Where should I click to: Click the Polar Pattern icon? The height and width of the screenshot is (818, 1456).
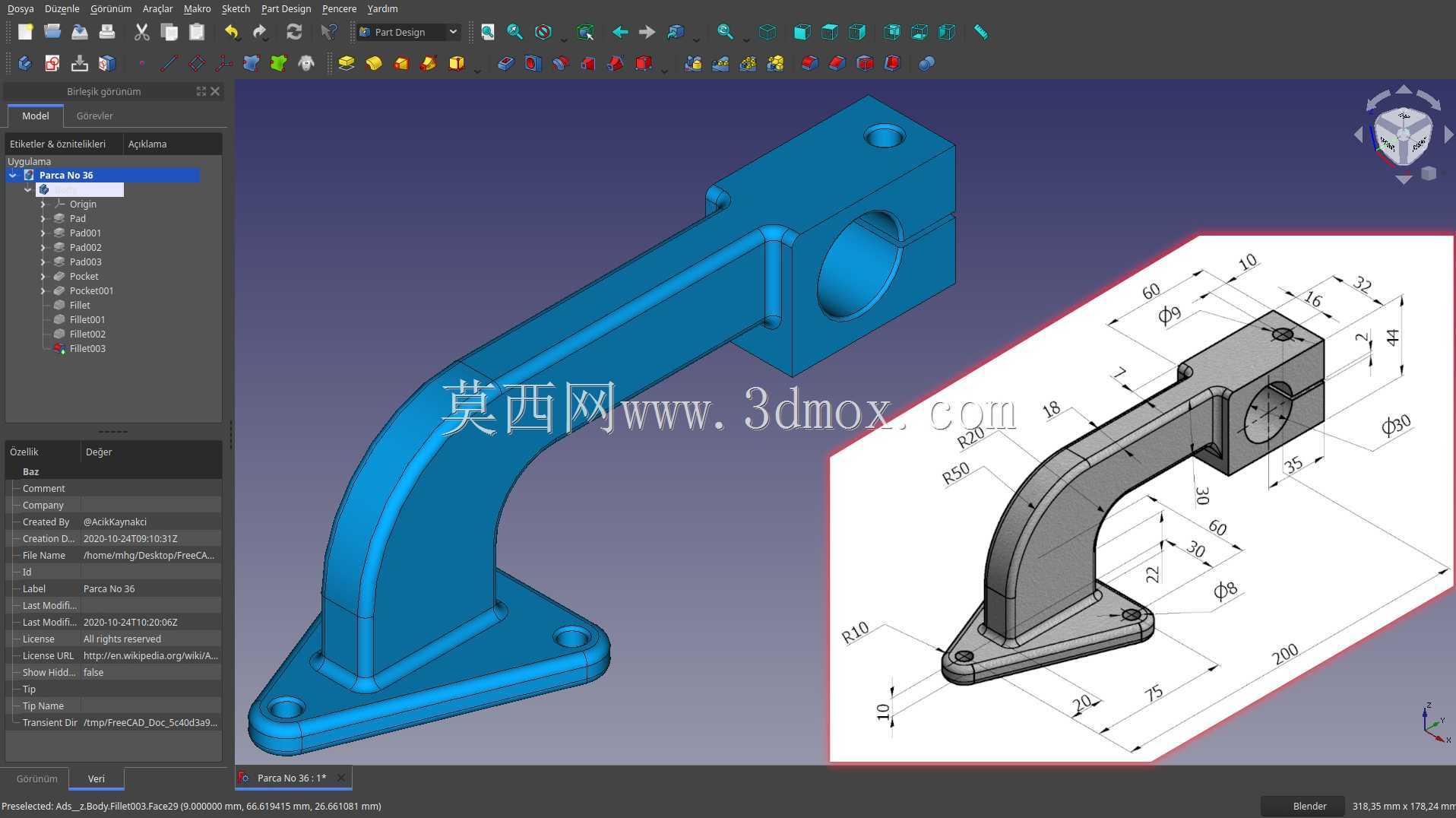tap(748, 63)
